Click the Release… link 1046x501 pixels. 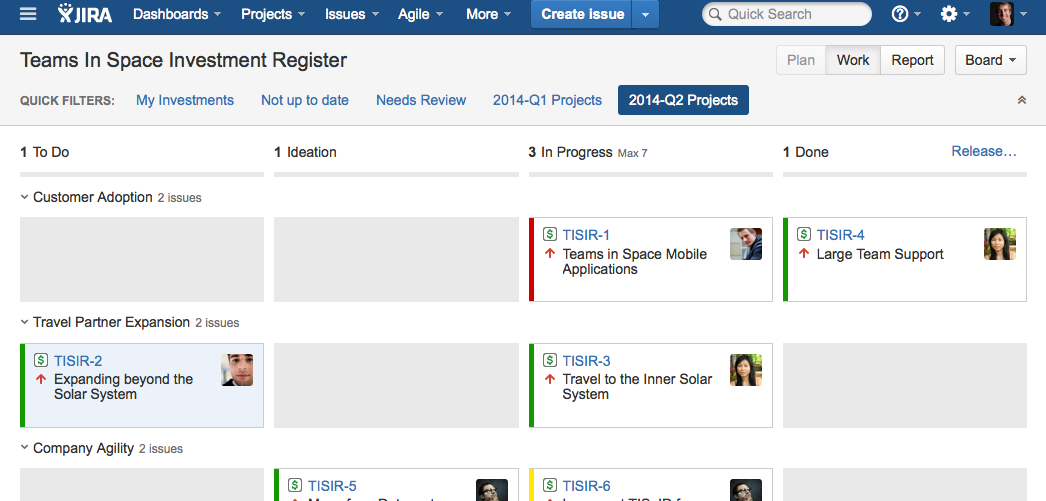984,151
